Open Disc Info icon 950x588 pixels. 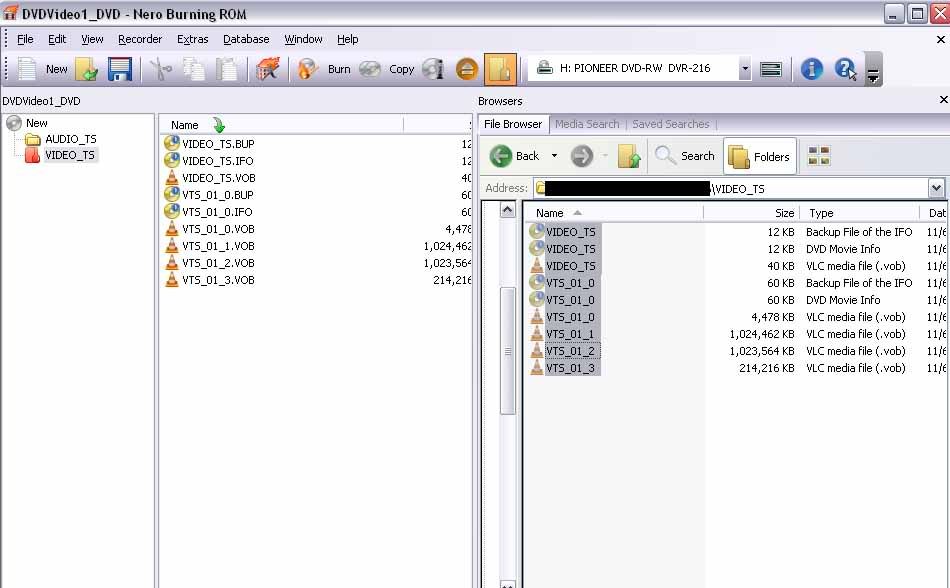click(433, 69)
